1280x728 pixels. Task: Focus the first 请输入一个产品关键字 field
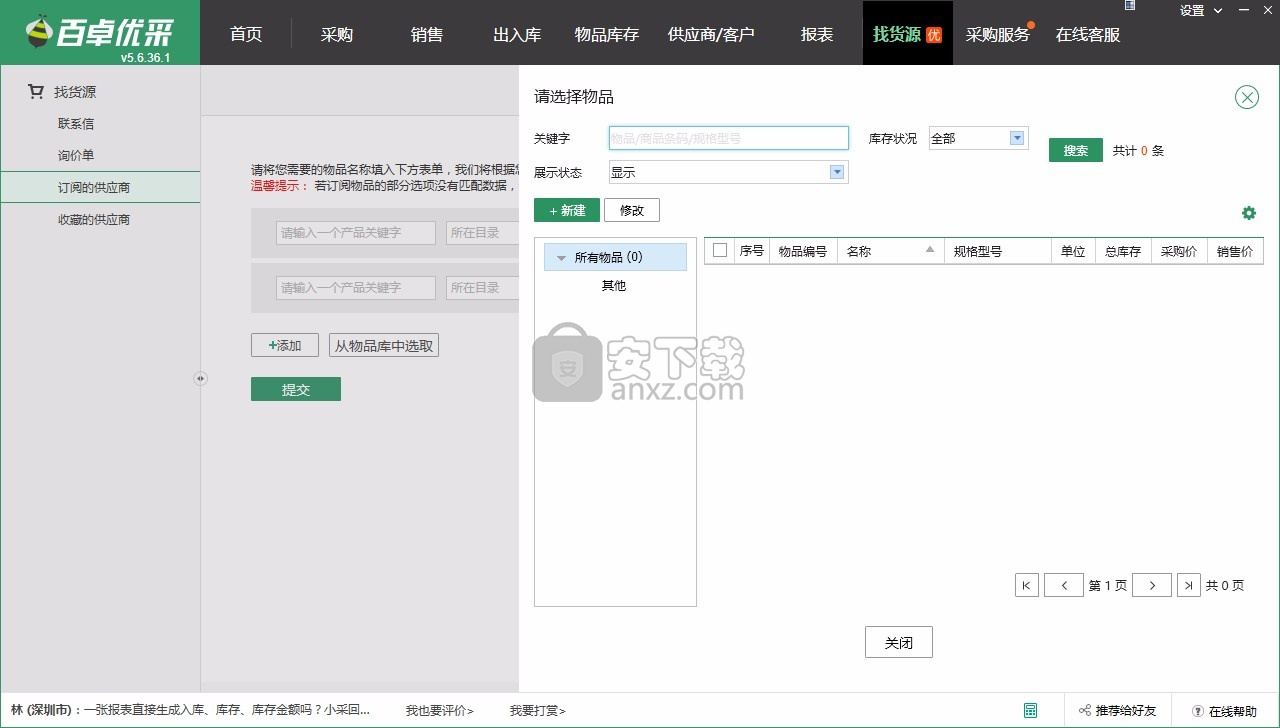(x=356, y=233)
